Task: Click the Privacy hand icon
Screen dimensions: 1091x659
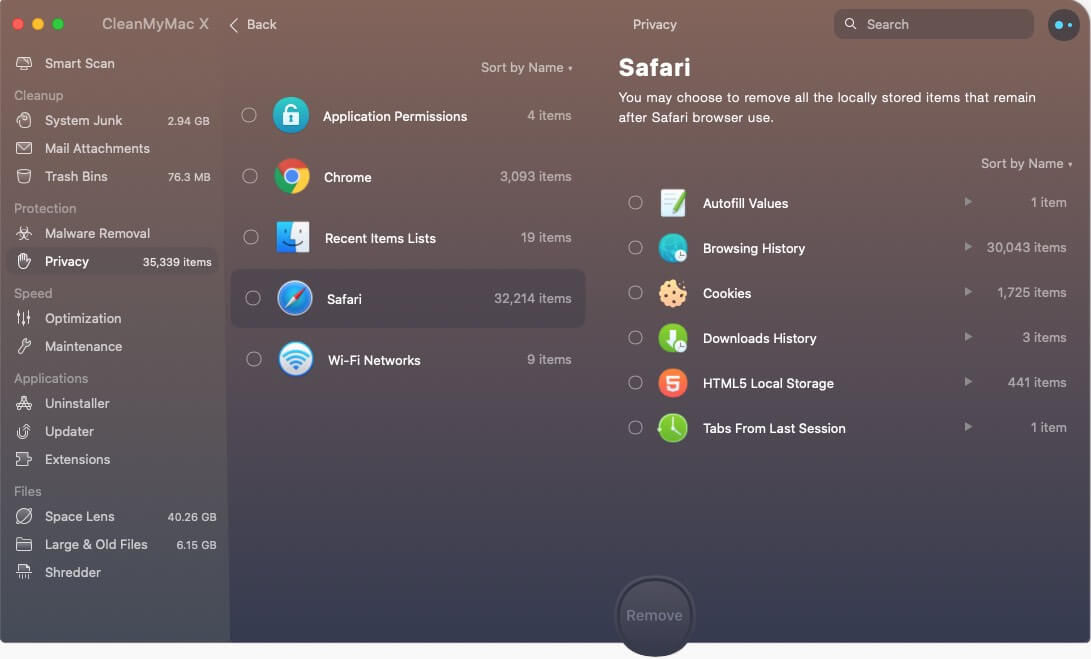Action: (24, 262)
